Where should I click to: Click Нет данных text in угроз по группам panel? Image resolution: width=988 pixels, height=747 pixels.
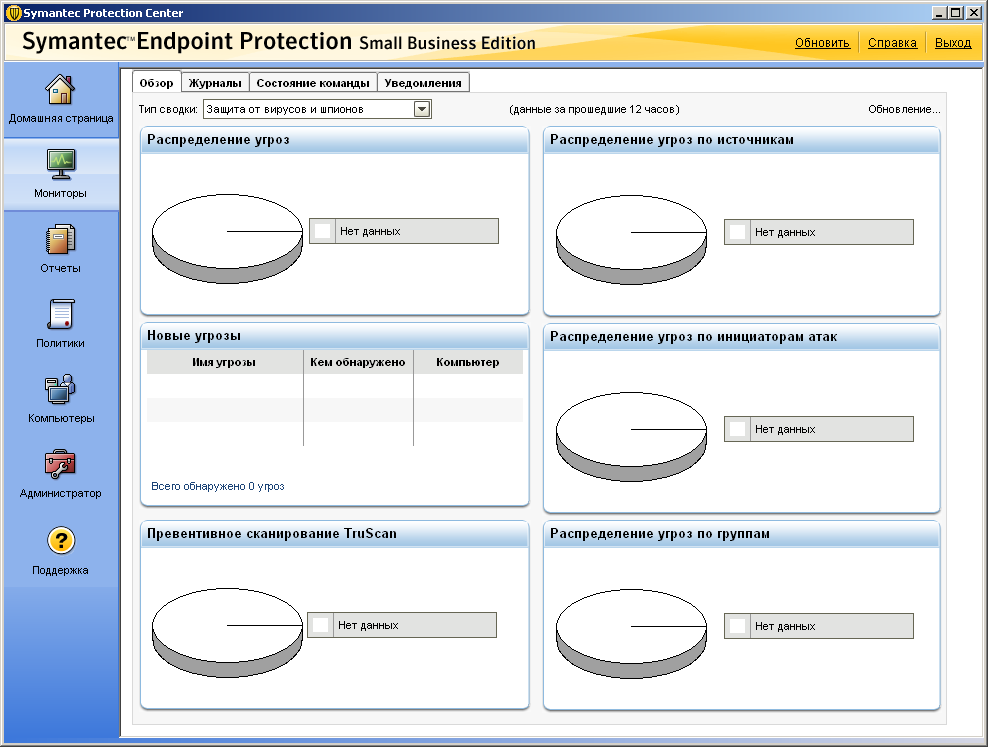(785, 626)
